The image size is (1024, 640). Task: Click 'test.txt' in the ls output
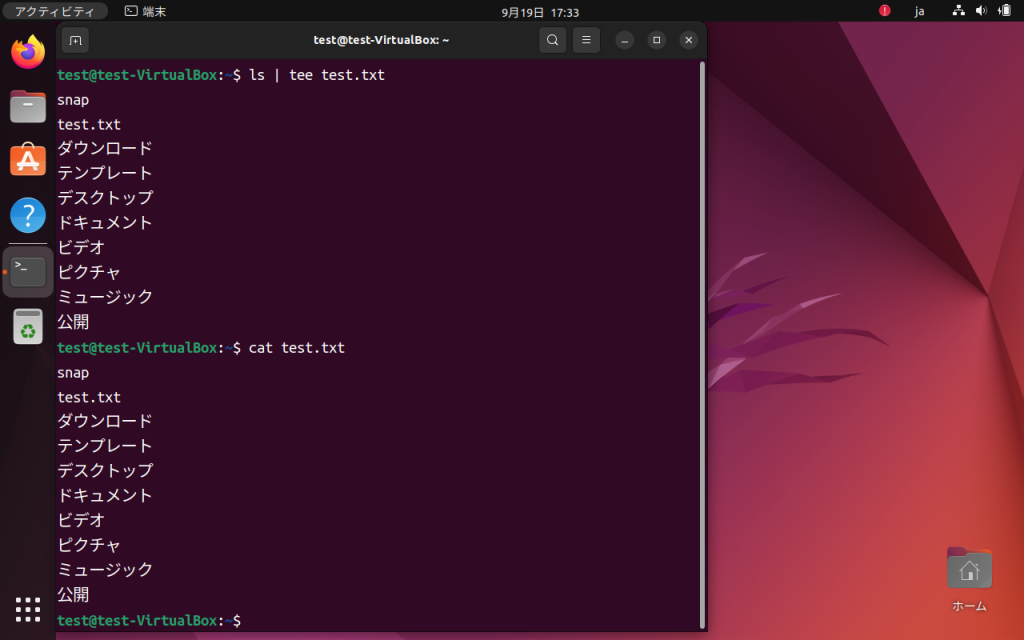point(89,124)
